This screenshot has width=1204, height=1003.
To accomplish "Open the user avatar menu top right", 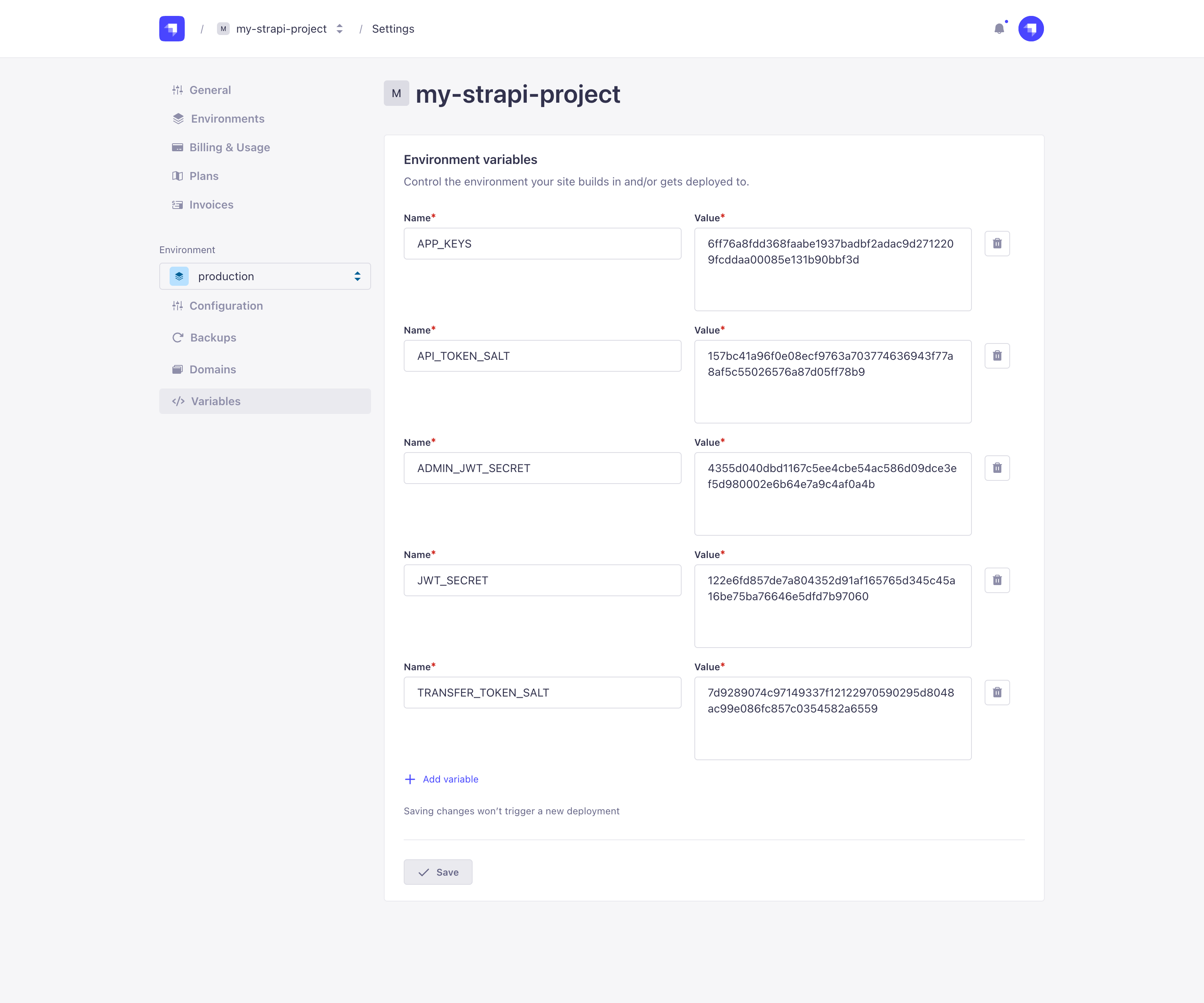I will (1031, 29).
